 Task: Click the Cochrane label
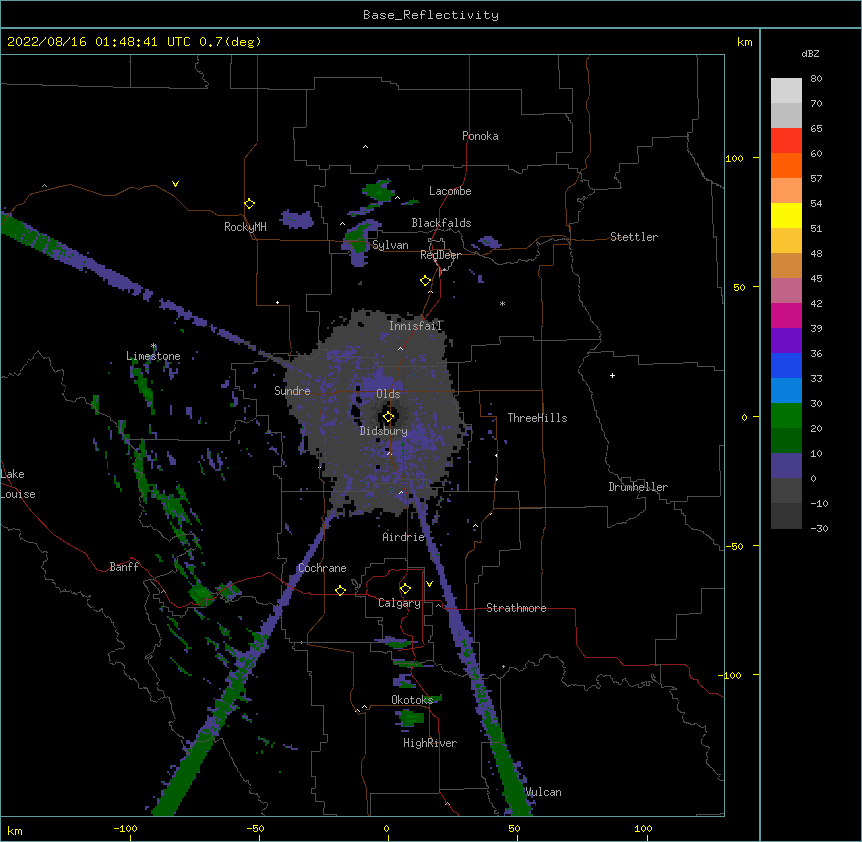322,568
